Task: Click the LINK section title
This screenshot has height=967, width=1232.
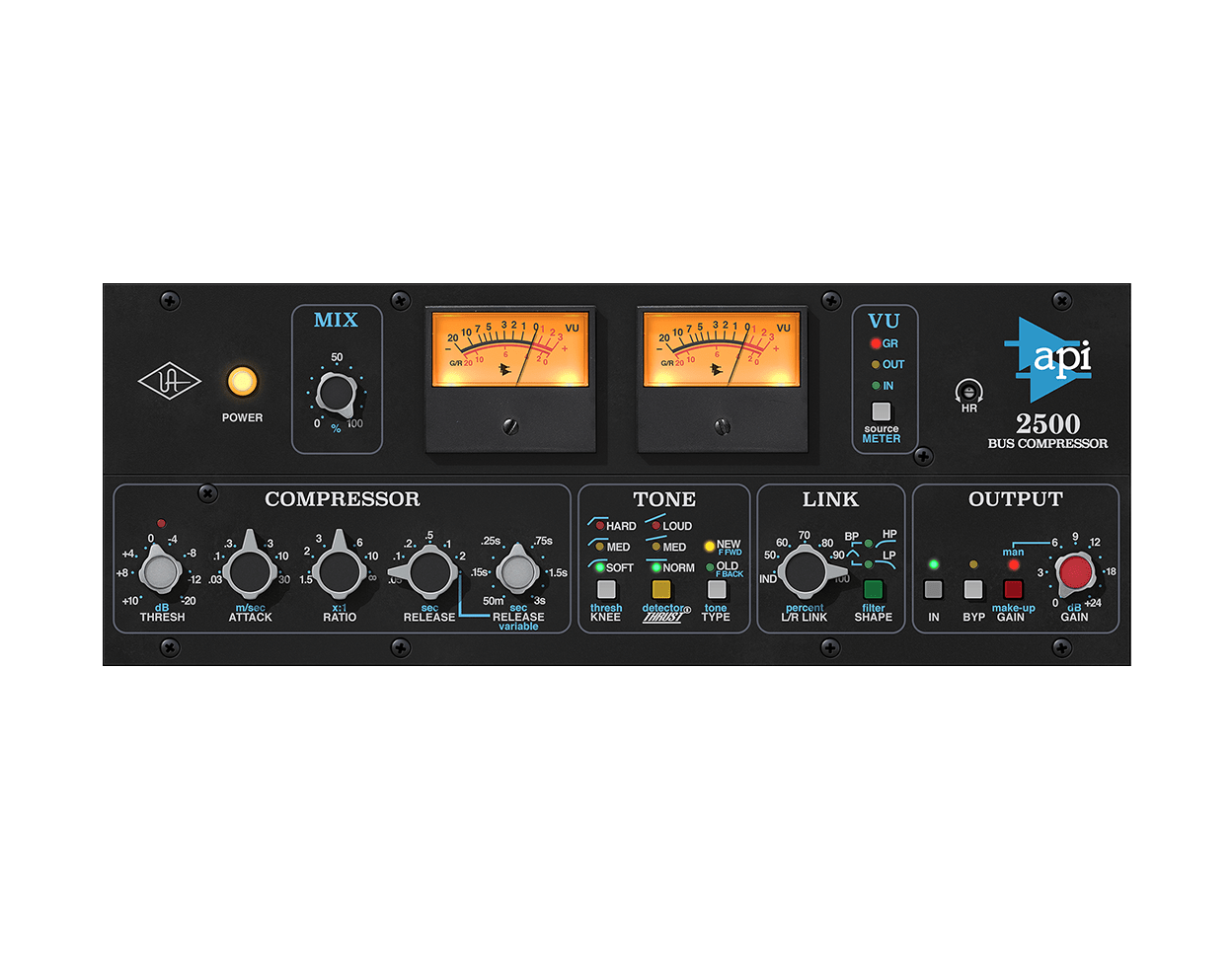Action: (x=830, y=499)
